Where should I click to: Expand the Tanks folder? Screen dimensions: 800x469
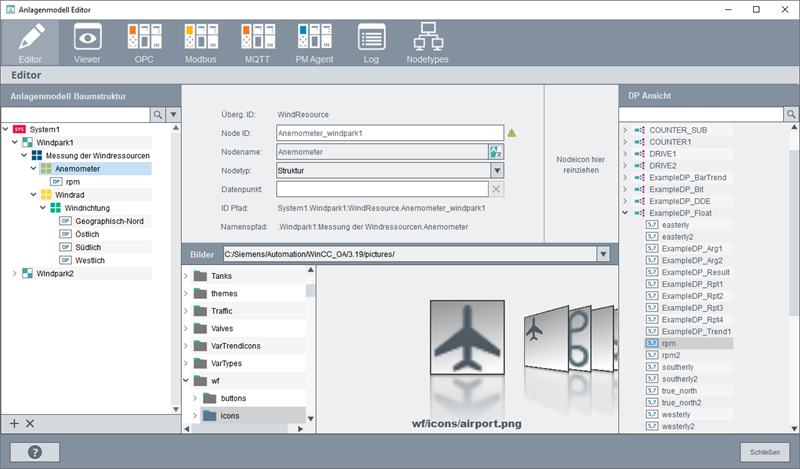click(187, 276)
